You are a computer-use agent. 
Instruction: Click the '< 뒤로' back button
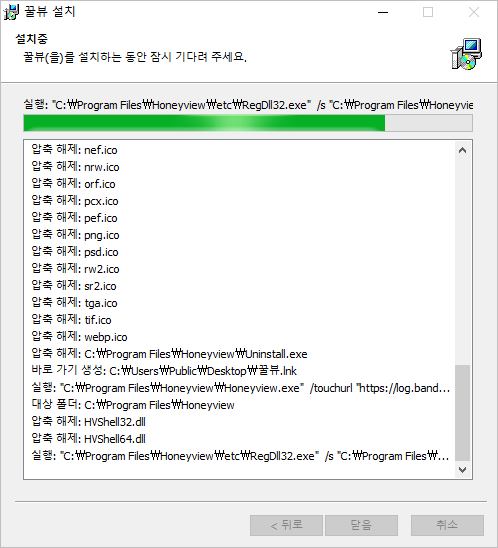click(x=286, y=525)
